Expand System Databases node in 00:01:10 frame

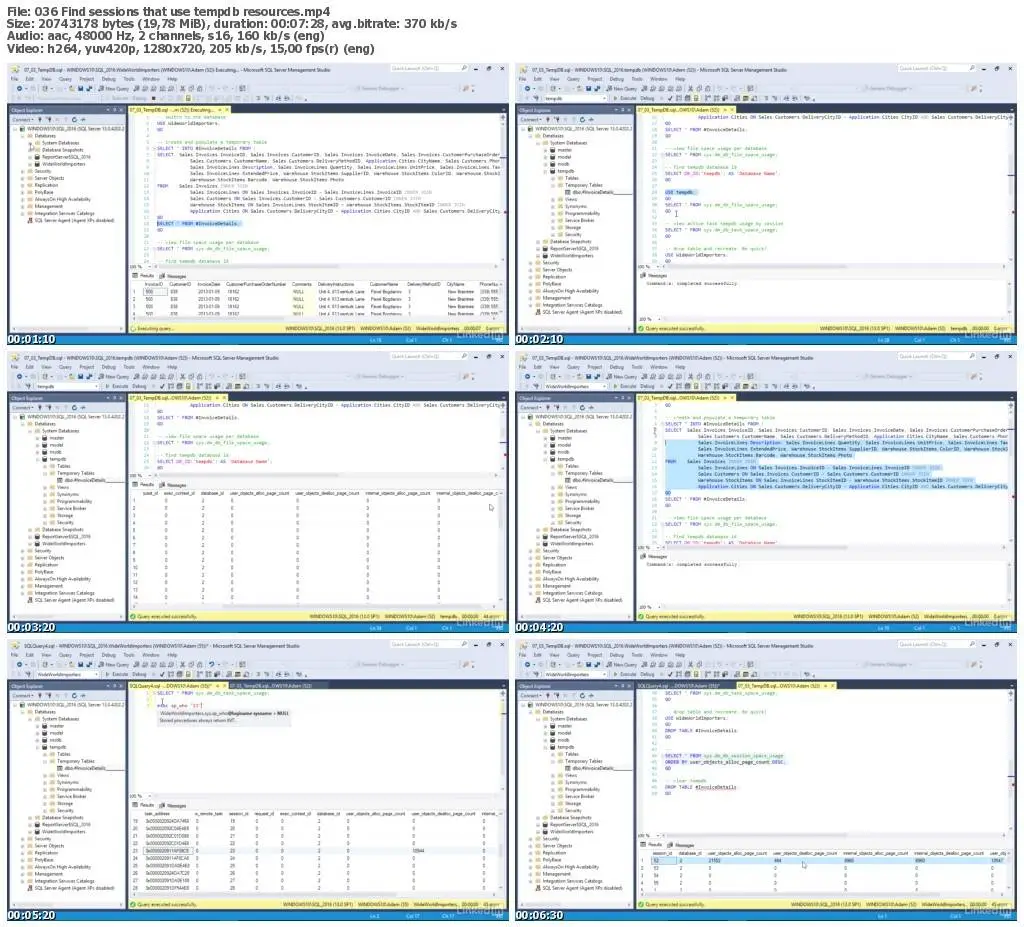30,142
